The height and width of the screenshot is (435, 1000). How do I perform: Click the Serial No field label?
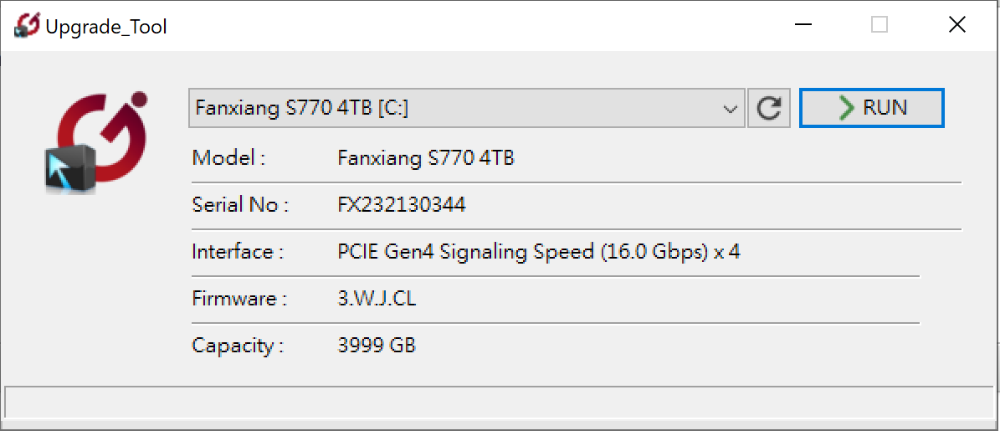click(240, 205)
